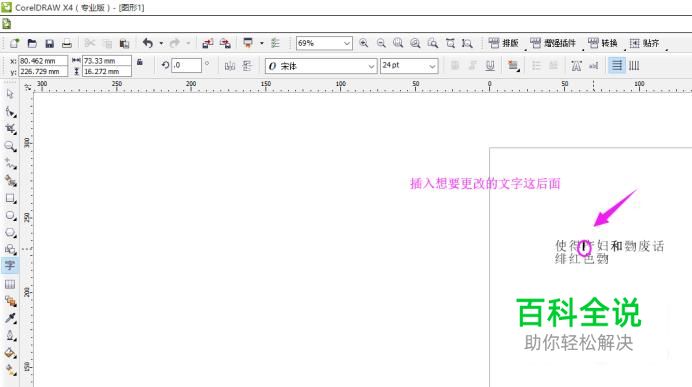Export file icon in toolbar
Viewport: 692px width, 387px height.
click(225, 43)
